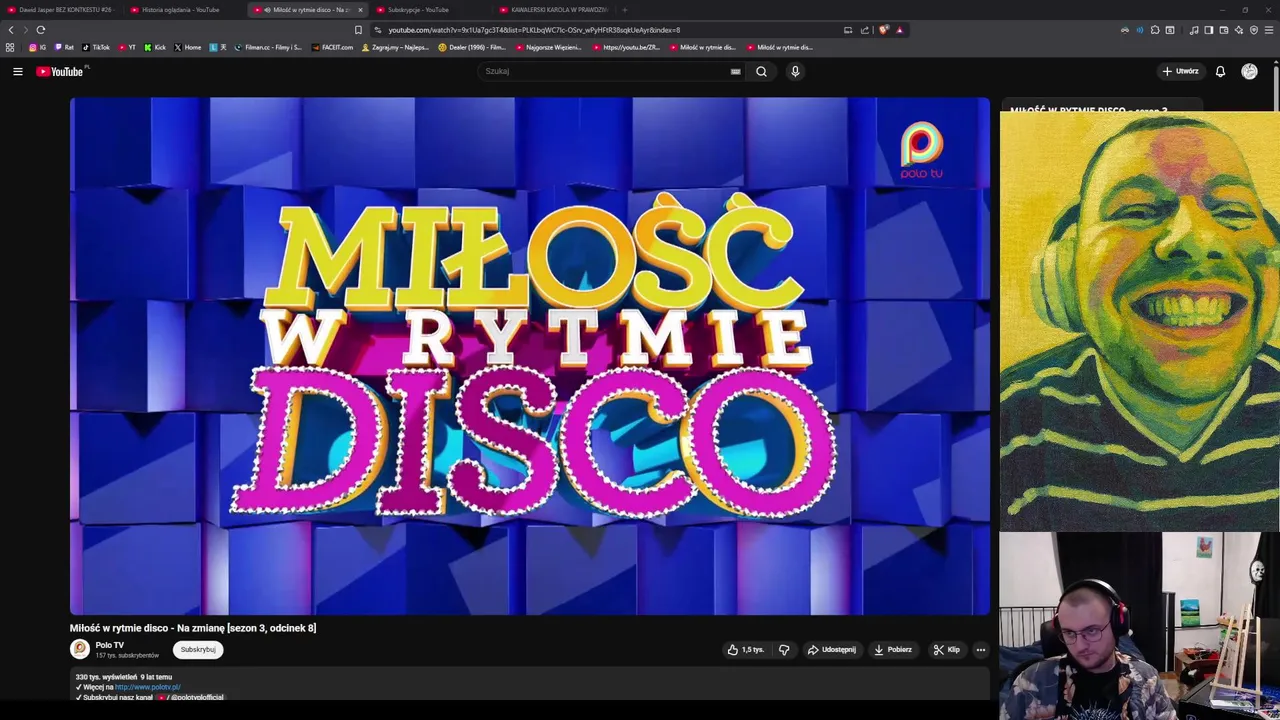Screen dimensions: 1280x720
Task: Like the video with thumbs up
Action: coord(746,649)
